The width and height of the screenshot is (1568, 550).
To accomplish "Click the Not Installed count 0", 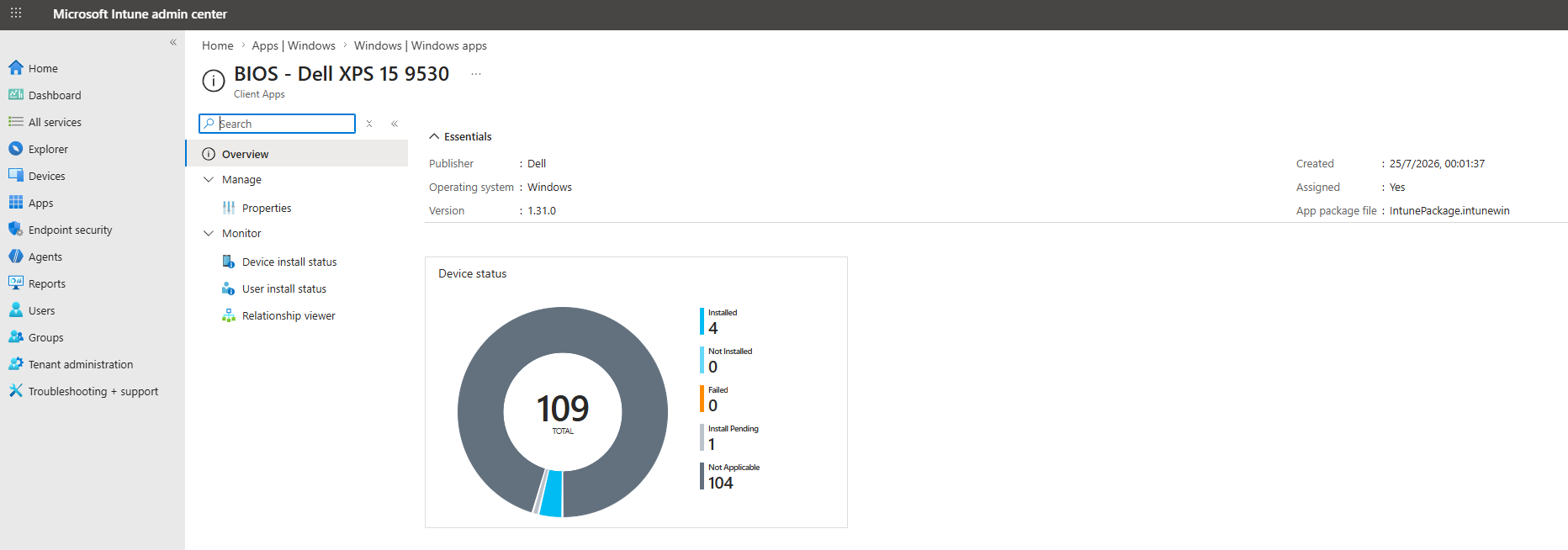I will pos(713,367).
